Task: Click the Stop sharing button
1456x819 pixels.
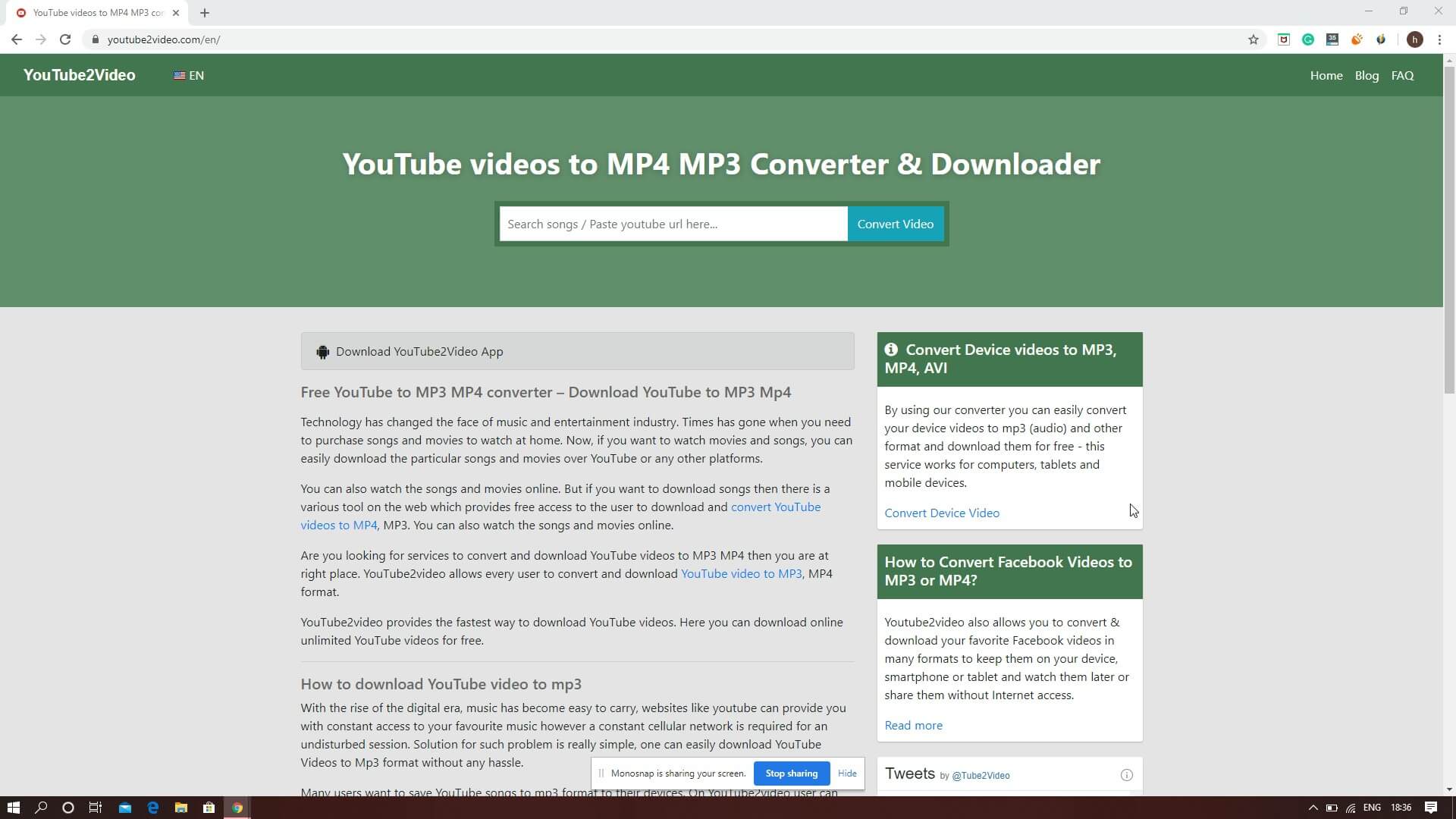Action: coord(792,773)
